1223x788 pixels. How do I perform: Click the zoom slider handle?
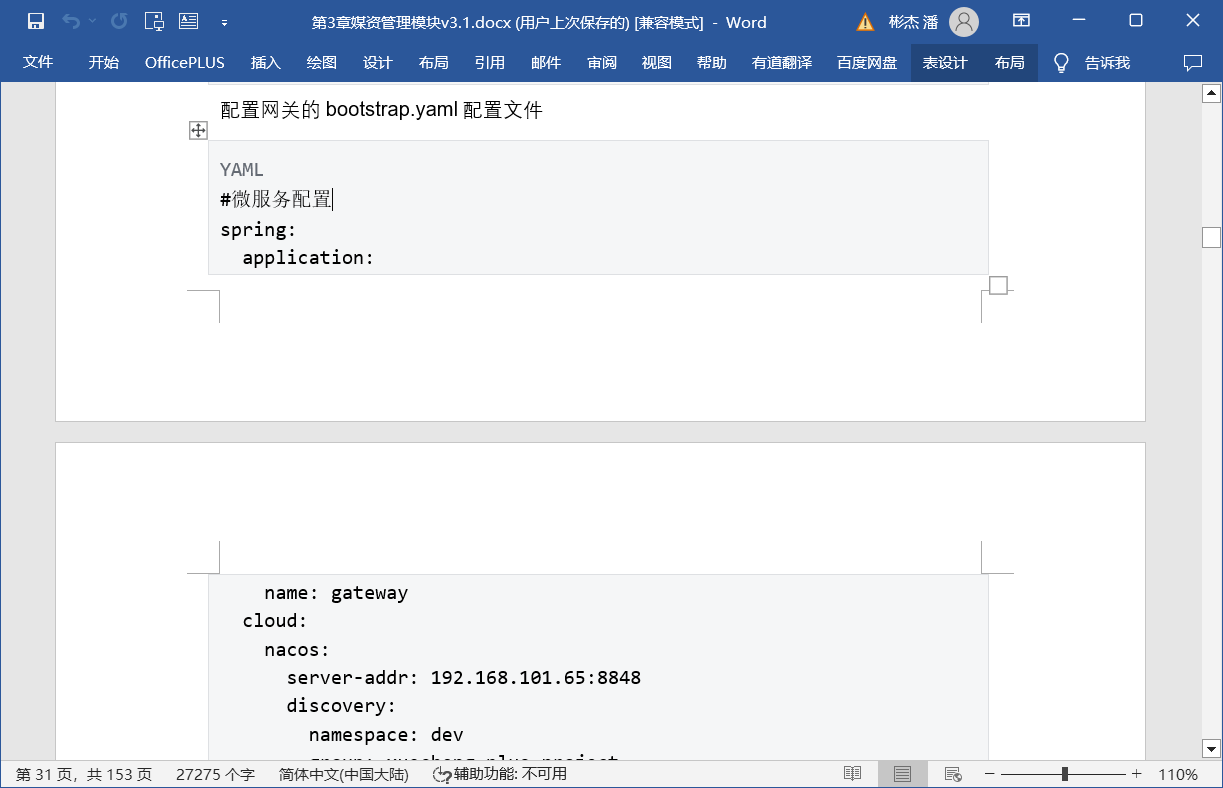point(1065,774)
